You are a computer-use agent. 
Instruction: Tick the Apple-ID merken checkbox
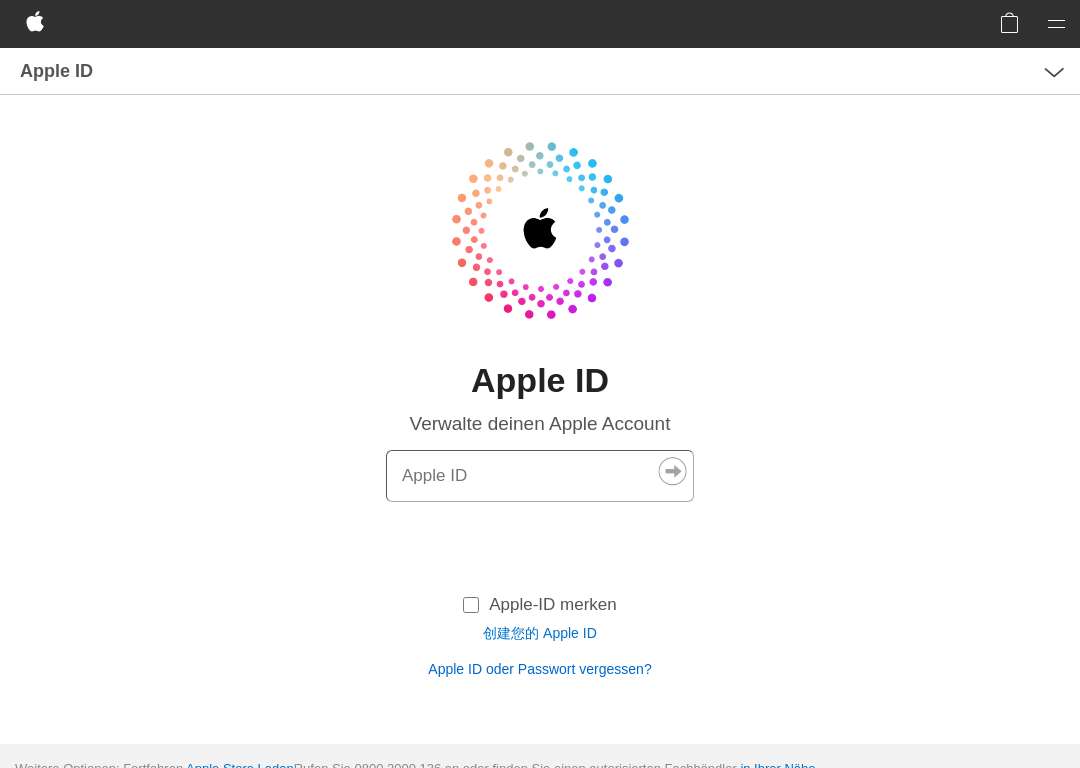tap(471, 605)
